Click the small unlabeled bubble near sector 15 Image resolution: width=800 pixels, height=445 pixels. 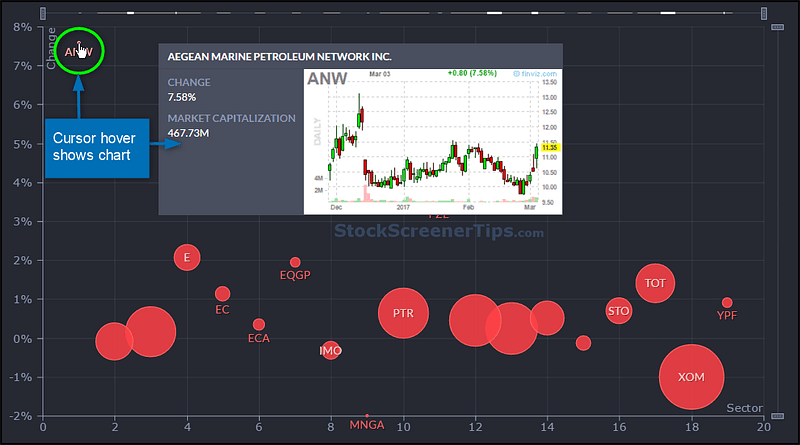pos(583,343)
